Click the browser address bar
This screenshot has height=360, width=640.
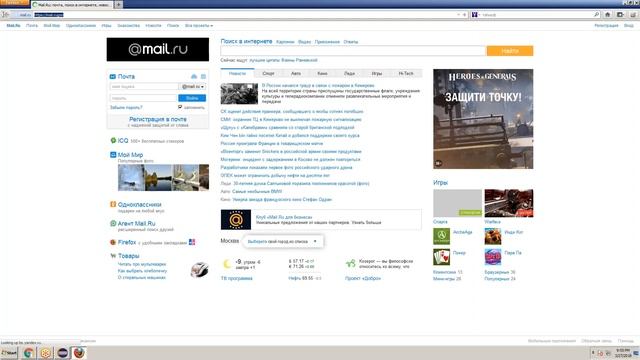(245, 15)
